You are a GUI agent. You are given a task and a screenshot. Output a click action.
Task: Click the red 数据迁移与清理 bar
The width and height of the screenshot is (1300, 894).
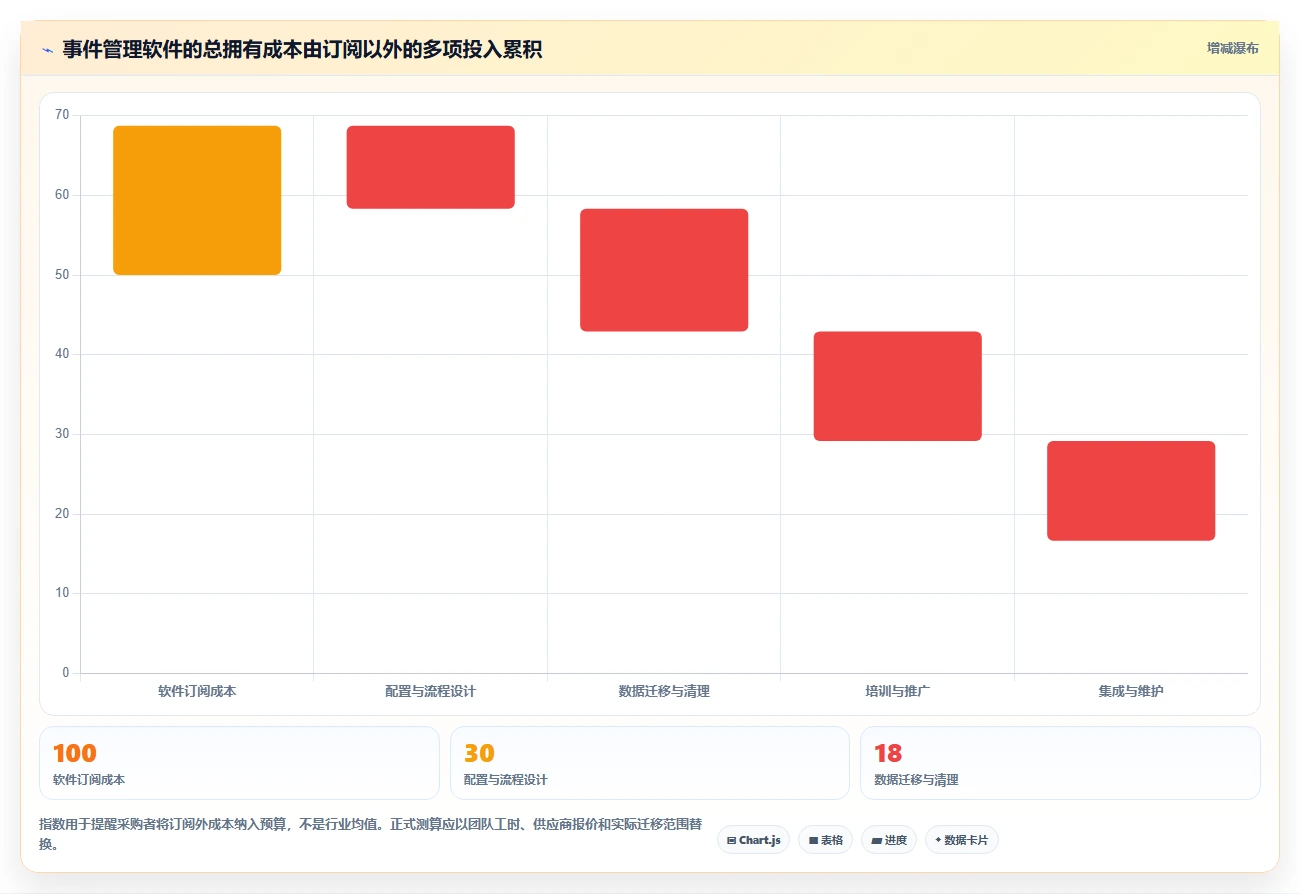click(x=664, y=270)
